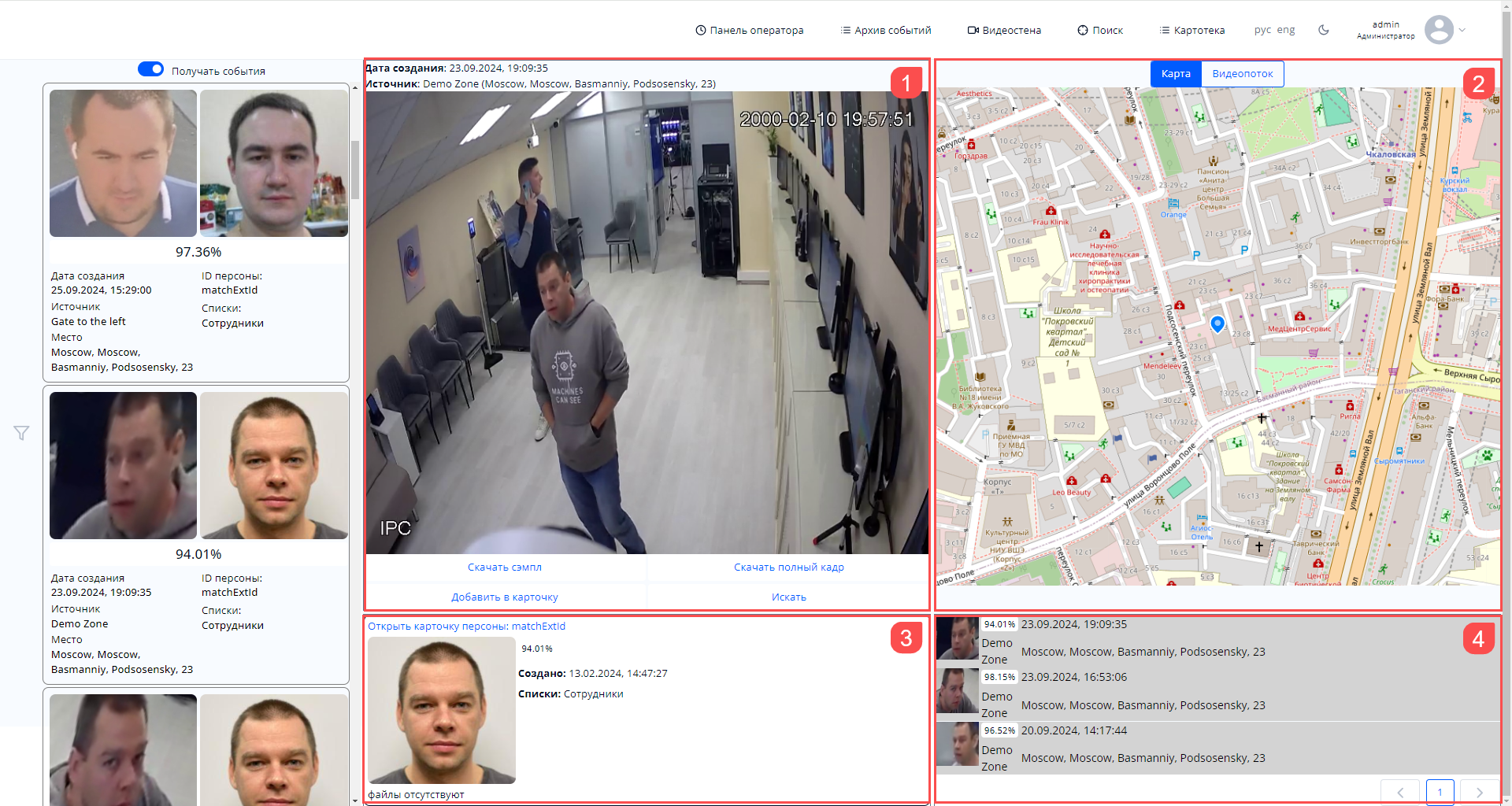The height and width of the screenshot is (806, 1512).
Task: Click the admin user avatar icon
Action: 1439,30
